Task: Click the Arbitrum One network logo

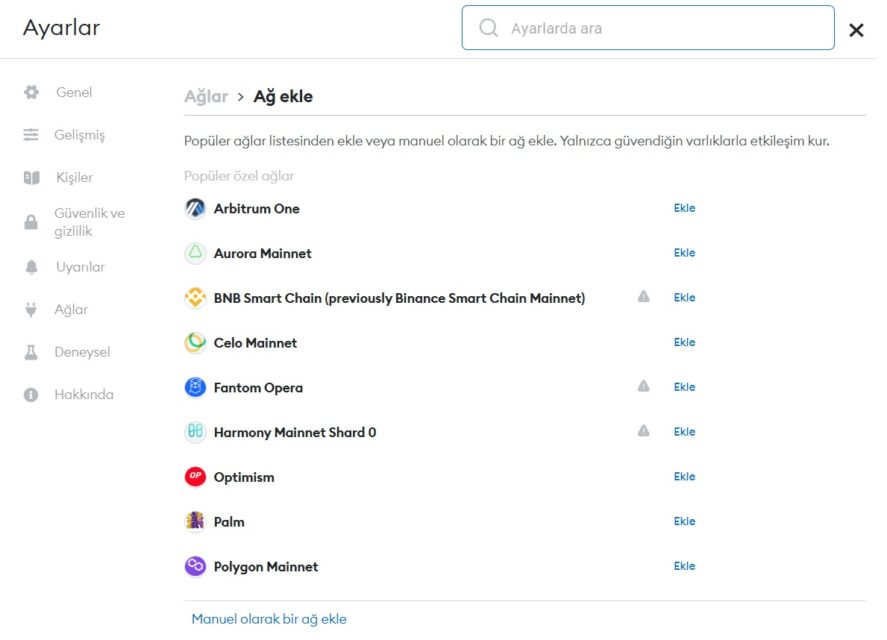Action: pyautogui.click(x=195, y=208)
